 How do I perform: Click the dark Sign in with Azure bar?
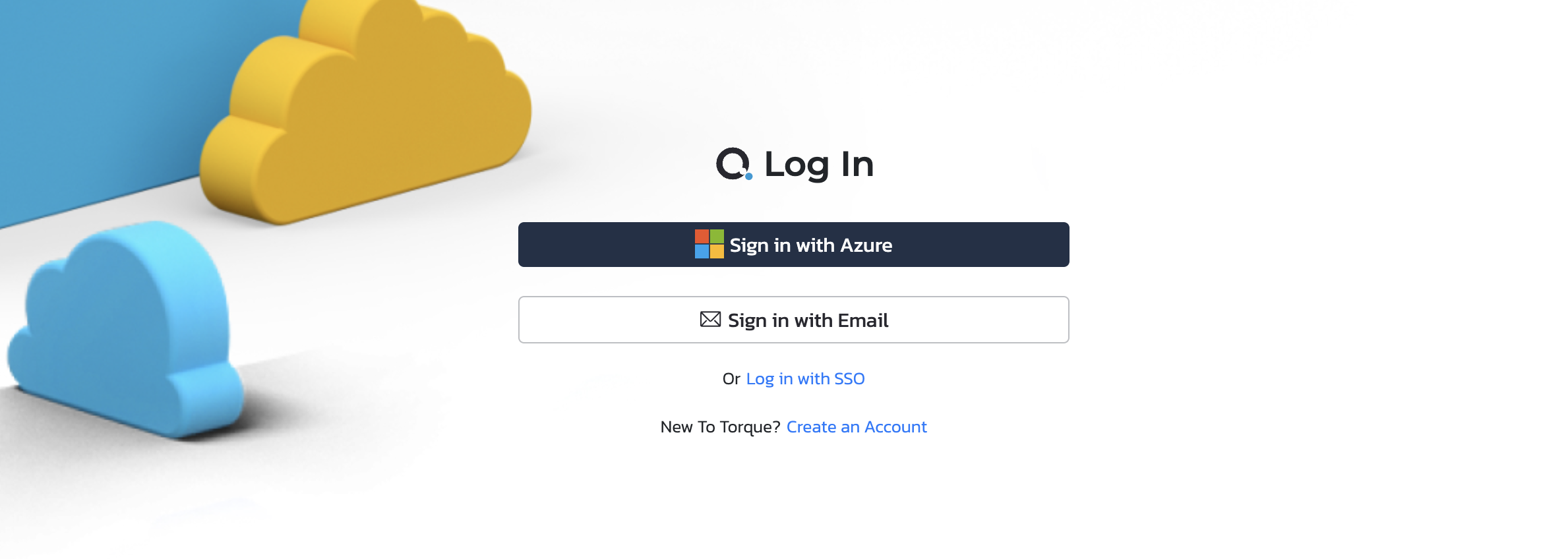(793, 245)
